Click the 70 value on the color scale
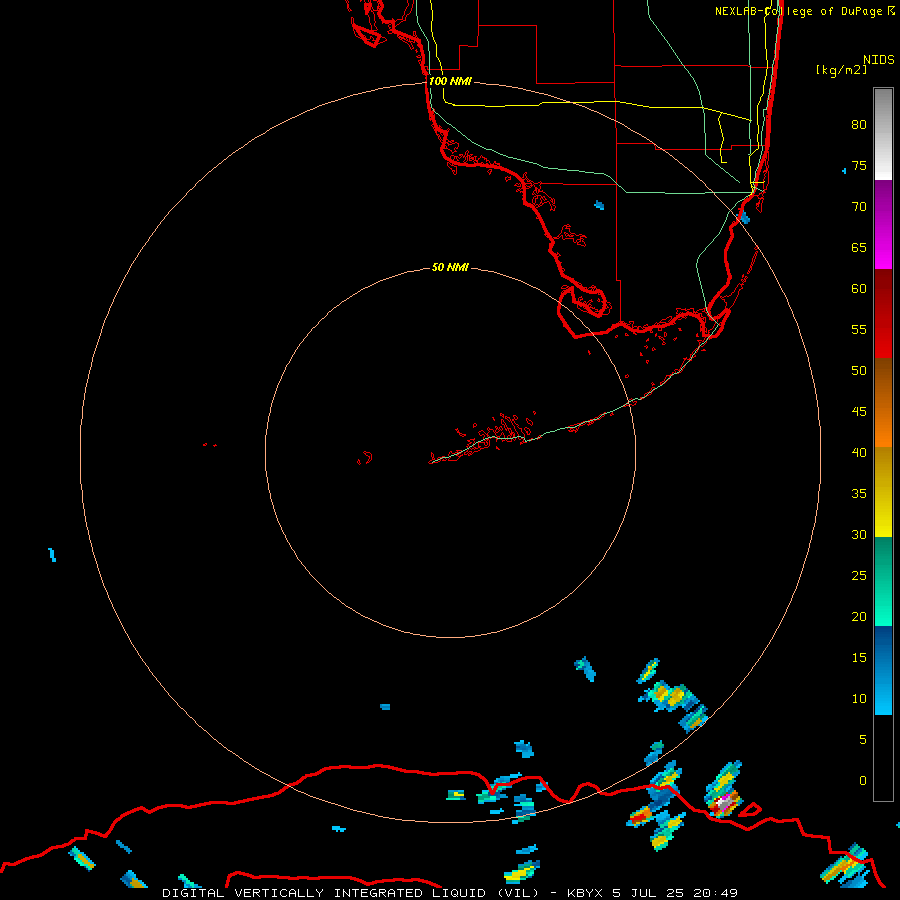The image size is (900, 900). [859, 207]
